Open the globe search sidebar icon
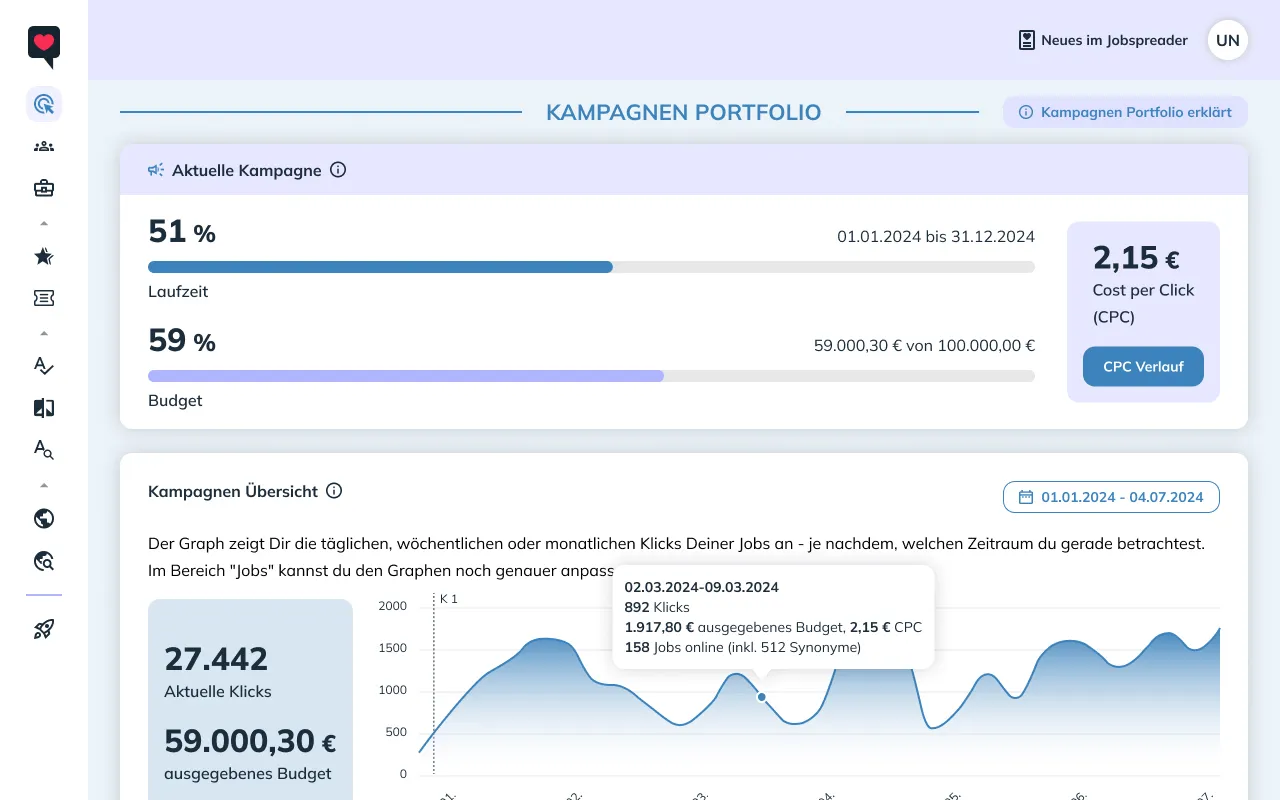1280x800 pixels. (44, 560)
